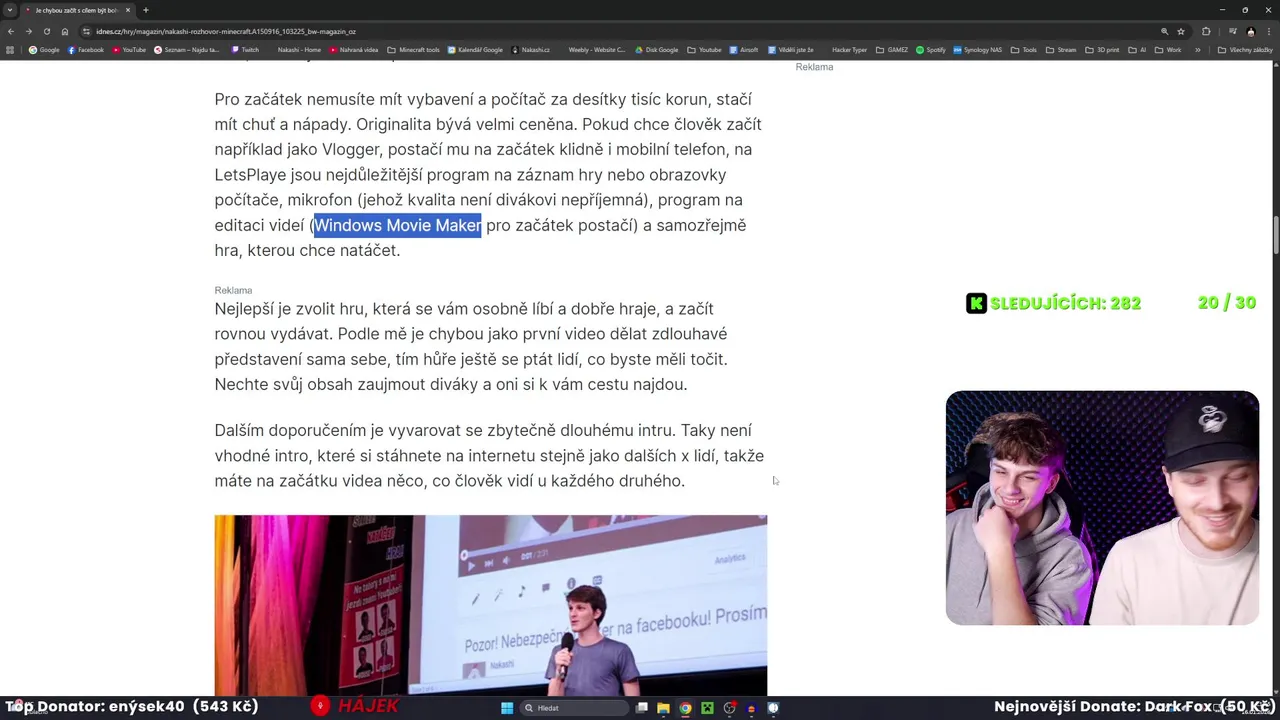
Task: Click the zoom magnifier icon in address bar
Action: pos(1164,31)
